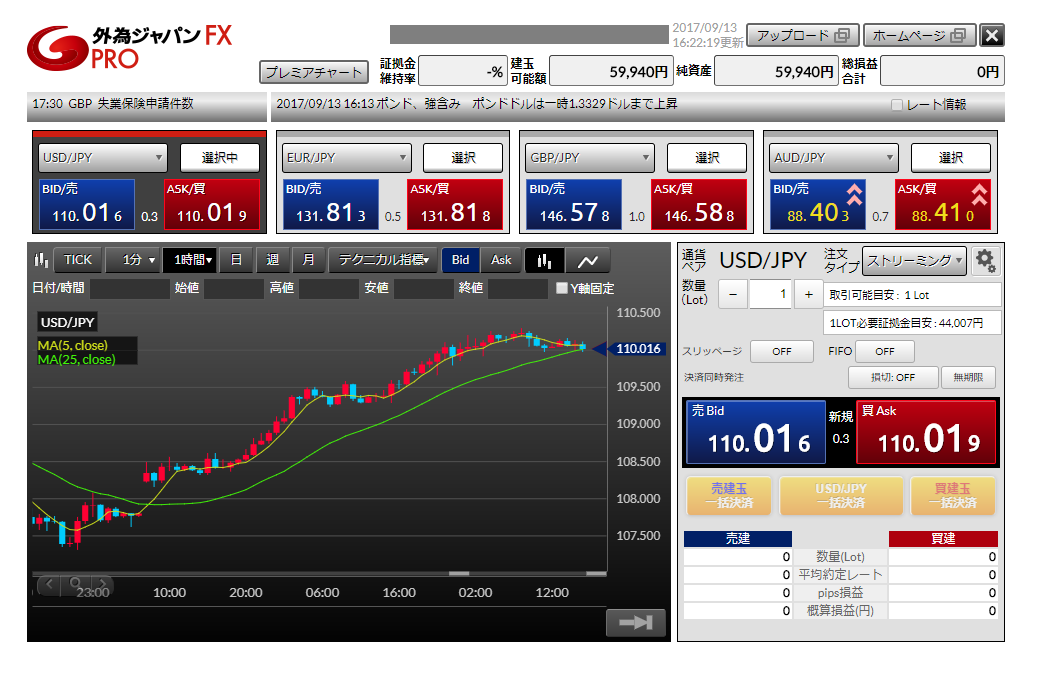This screenshot has height=689, width=1045.
Task: Click アップロード button
Action: (802, 35)
